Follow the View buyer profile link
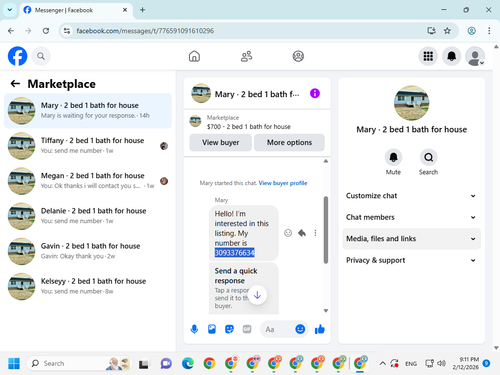Image resolution: width=500 pixels, height=375 pixels. click(x=283, y=183)
